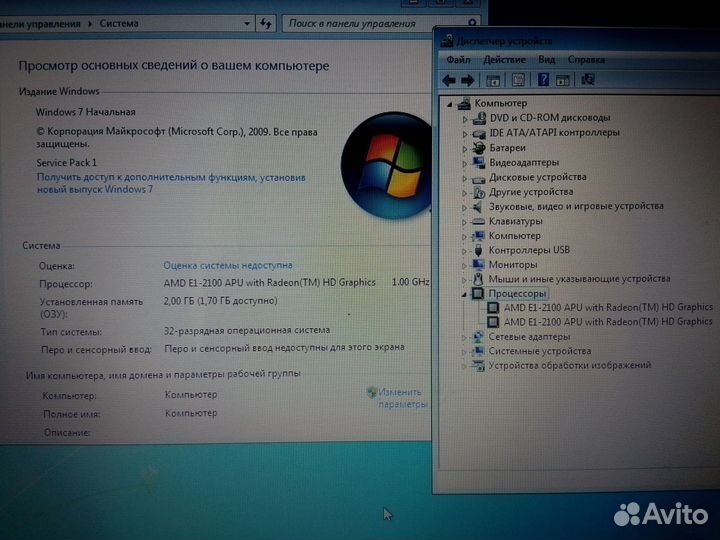Click the Forward arrow in Device Manager toolbar

point(467,80)
